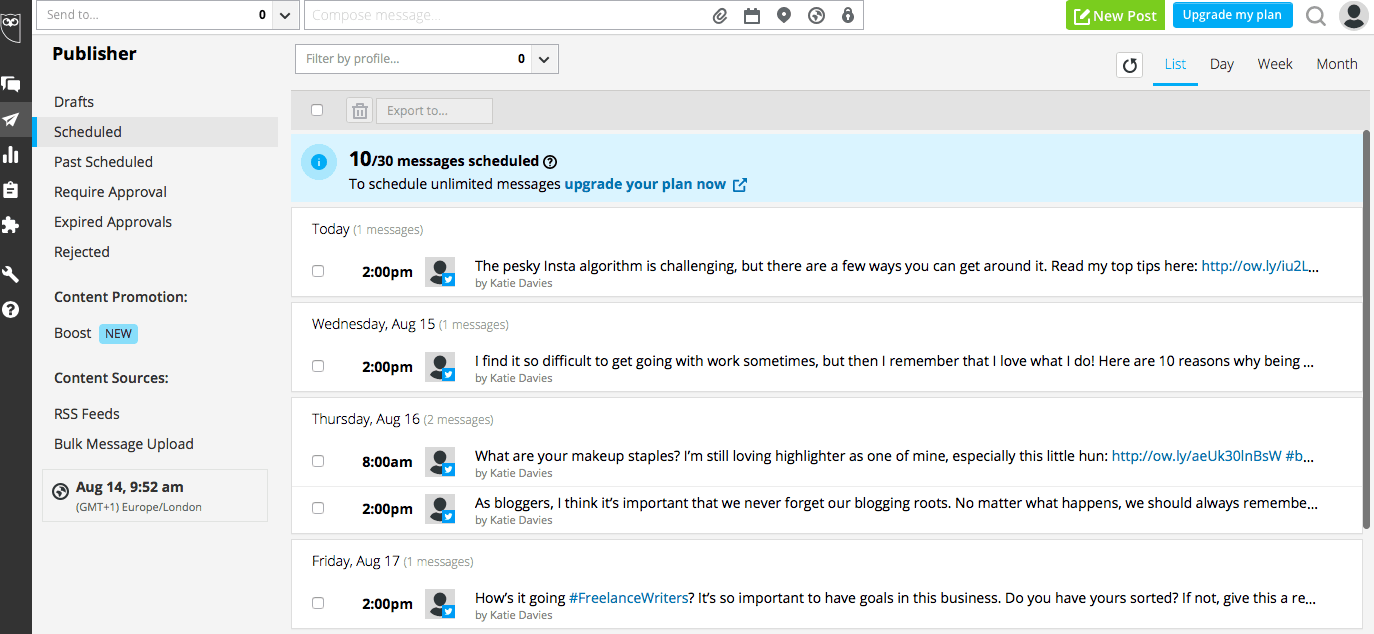The width and height of the screenshot is (1374, 634).
Task: Open the Help question mark sidebar icon
Action: point(11,310)
